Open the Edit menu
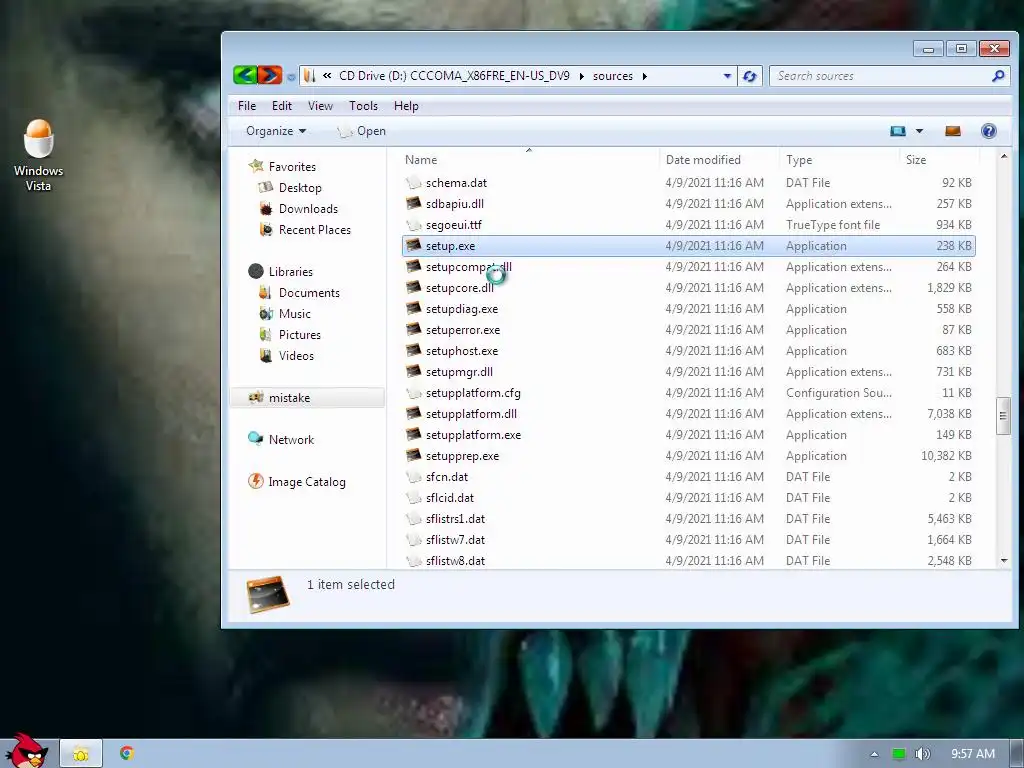Image resolution: width=1024 pixels, height=768 pixels. click(281, 106)
